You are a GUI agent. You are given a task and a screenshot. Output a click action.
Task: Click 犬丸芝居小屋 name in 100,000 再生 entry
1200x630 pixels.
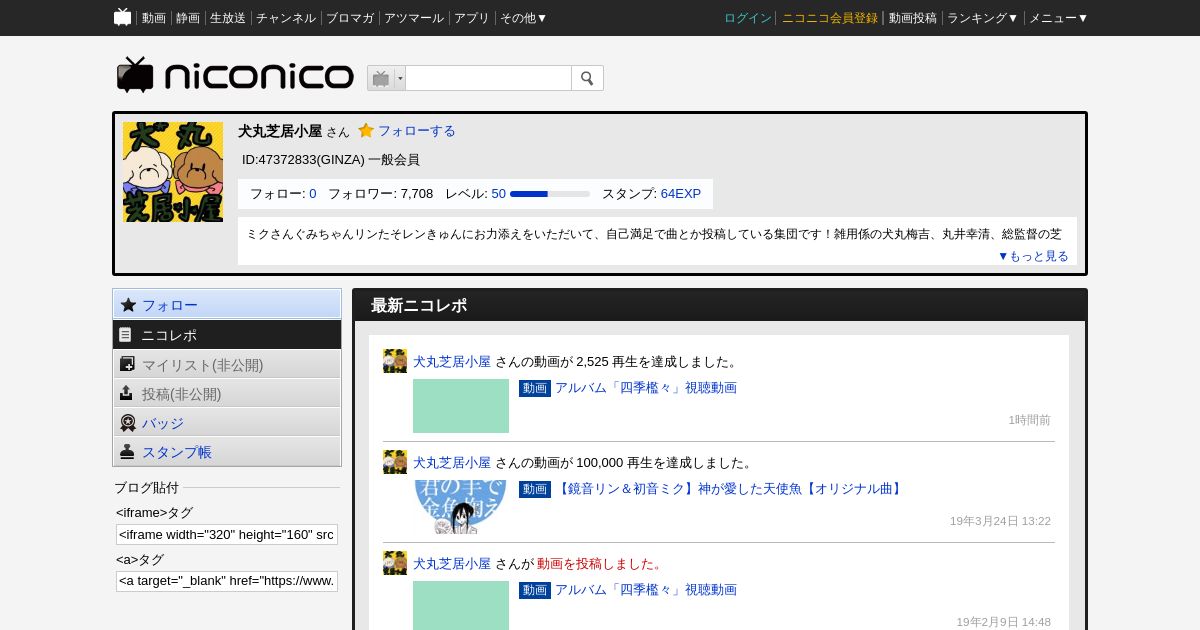coord(452,463)
